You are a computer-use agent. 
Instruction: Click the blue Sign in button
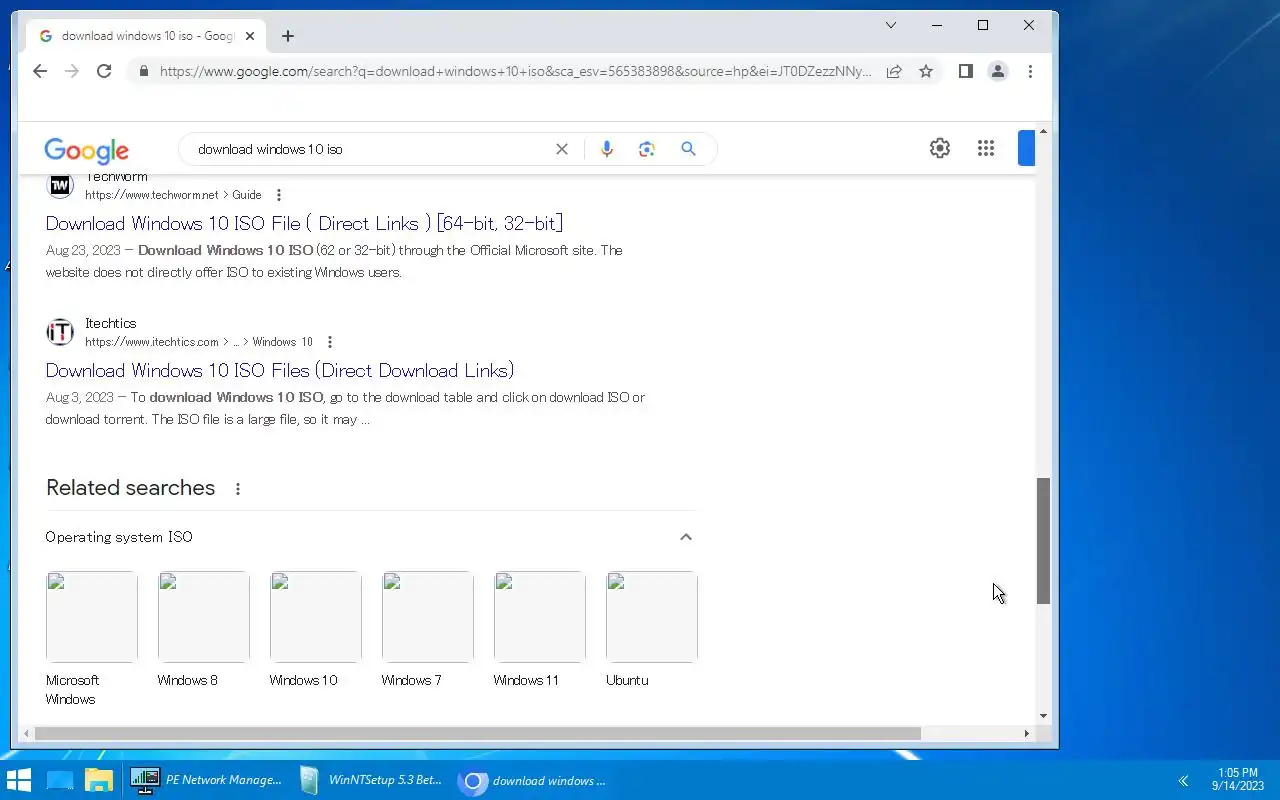click(1026, 148)
